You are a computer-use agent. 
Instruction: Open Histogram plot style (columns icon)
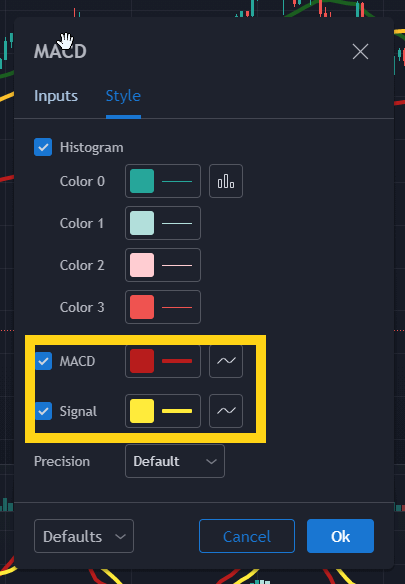226,181
